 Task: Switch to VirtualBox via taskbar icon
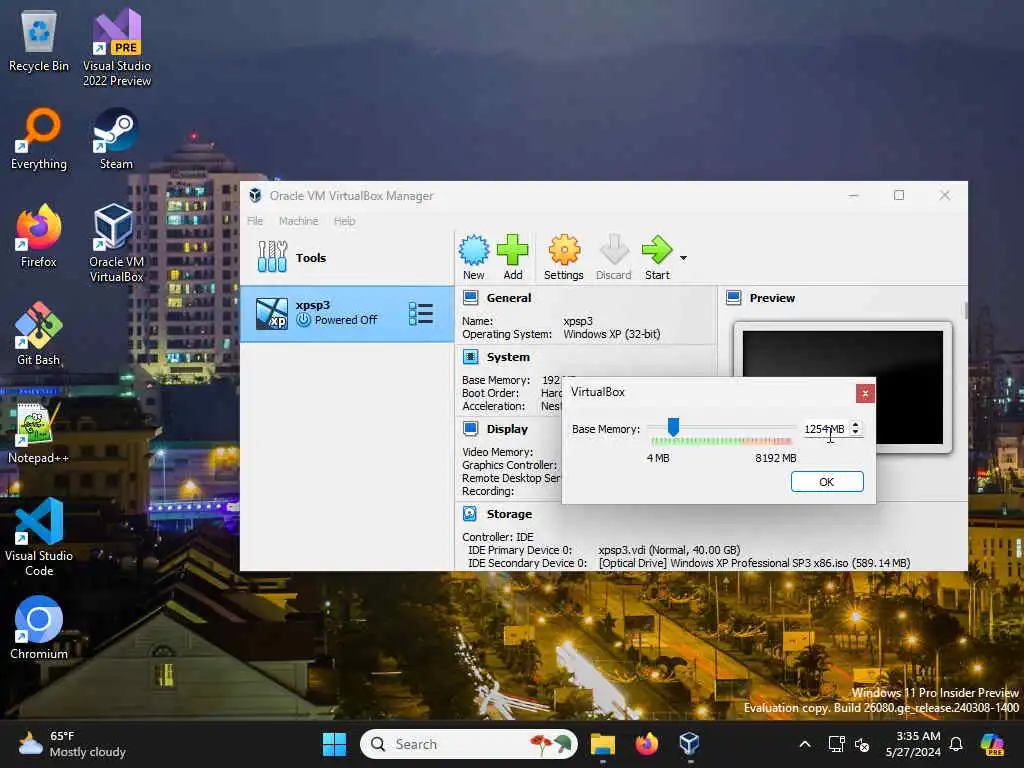(689, 744)
